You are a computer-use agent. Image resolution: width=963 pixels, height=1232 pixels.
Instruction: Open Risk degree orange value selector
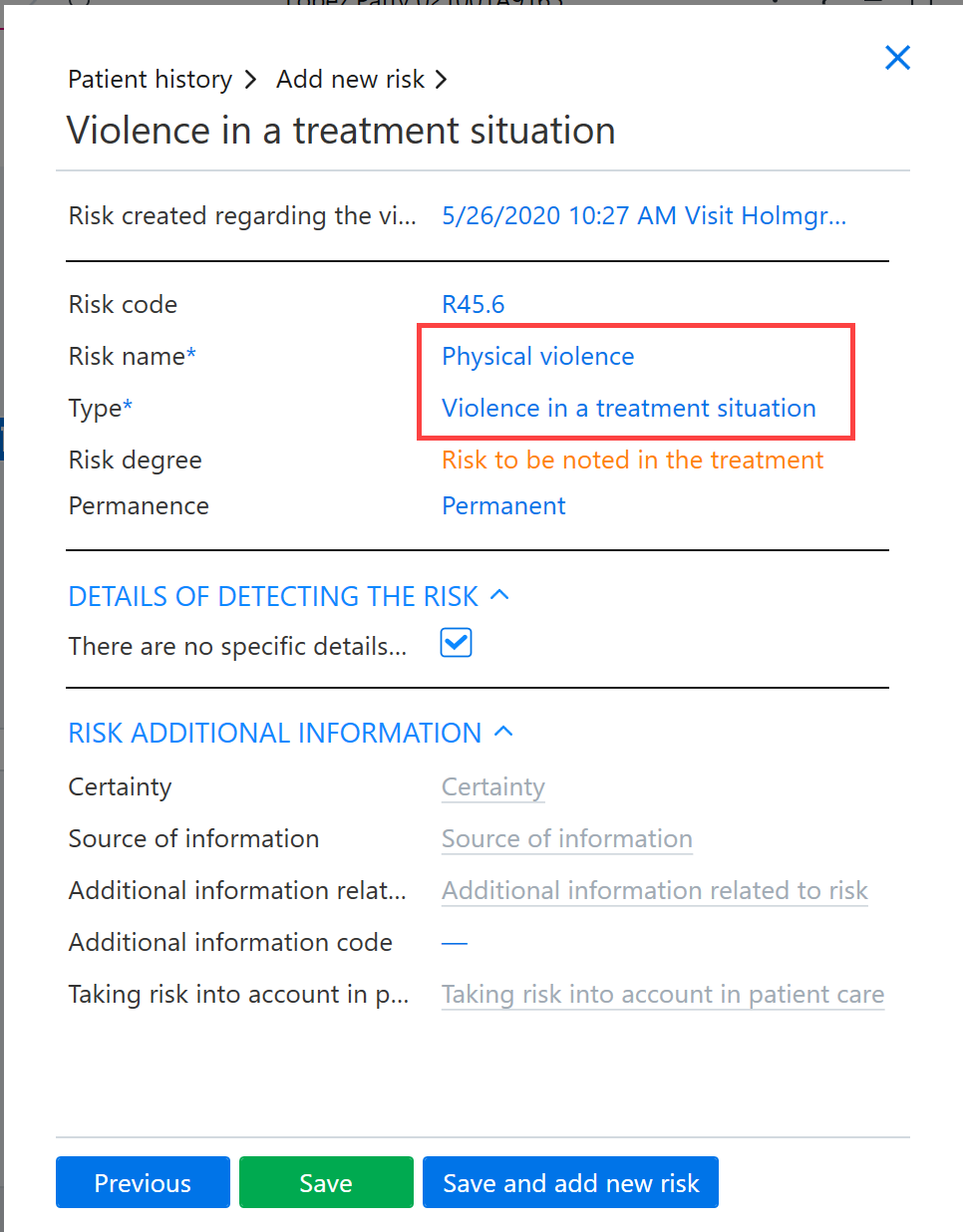click(633, 460)
